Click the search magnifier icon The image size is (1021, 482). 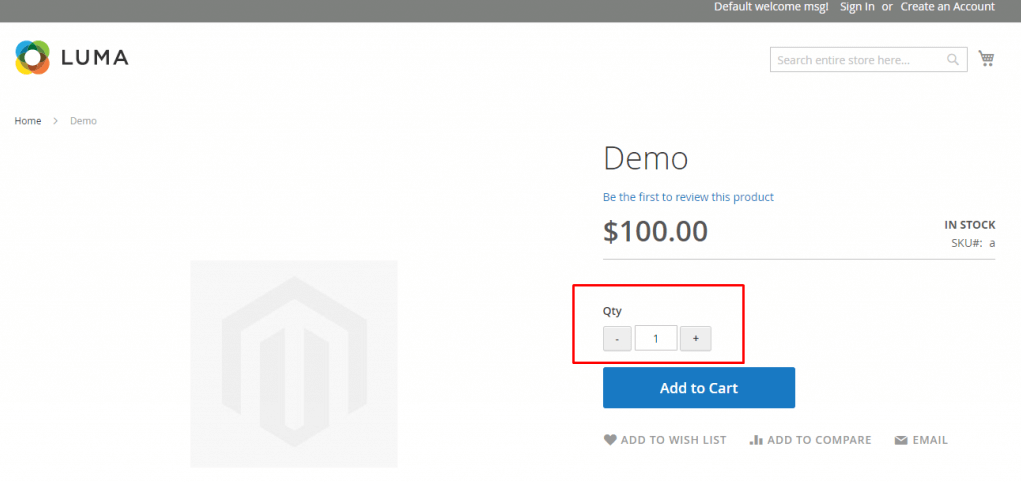click(x=954, y=60)
